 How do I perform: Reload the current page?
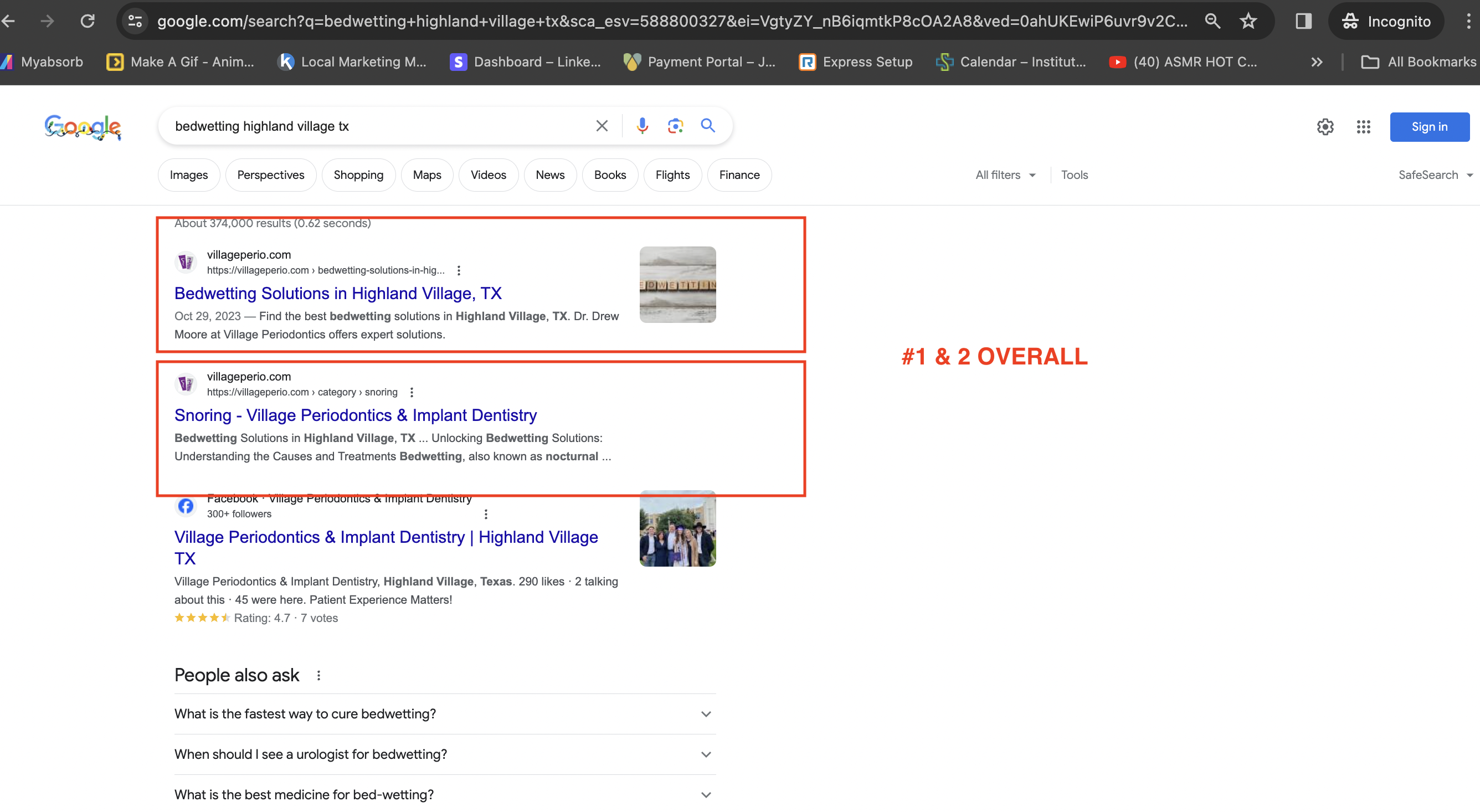88,21
